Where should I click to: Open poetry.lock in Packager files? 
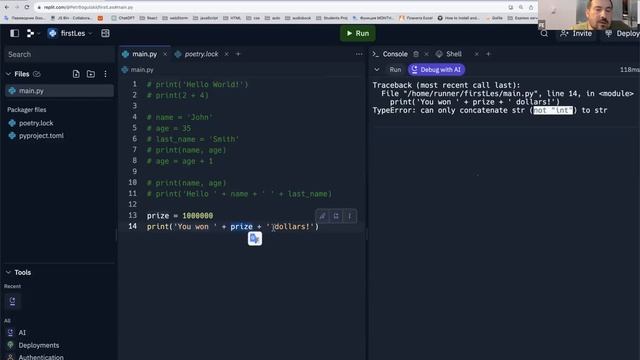point(36,123)
